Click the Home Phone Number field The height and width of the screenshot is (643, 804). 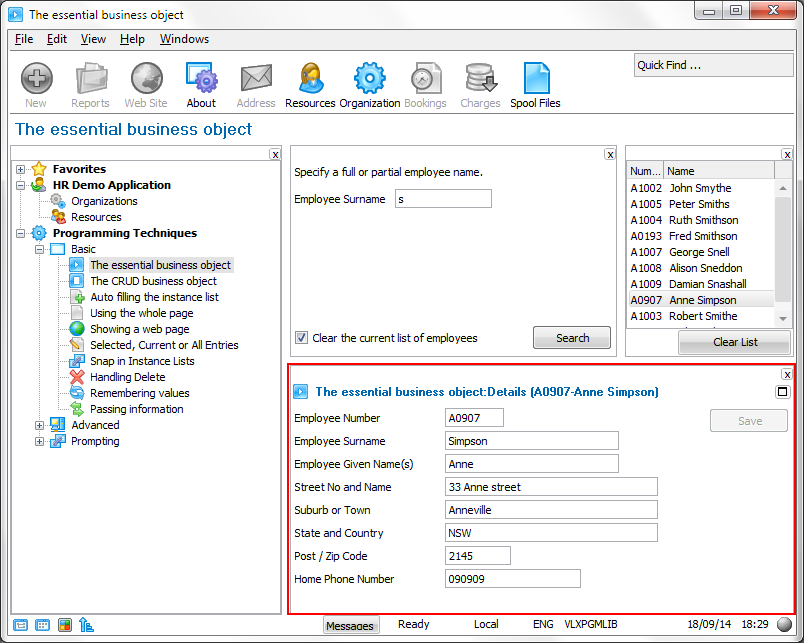[x=513, y=579]
